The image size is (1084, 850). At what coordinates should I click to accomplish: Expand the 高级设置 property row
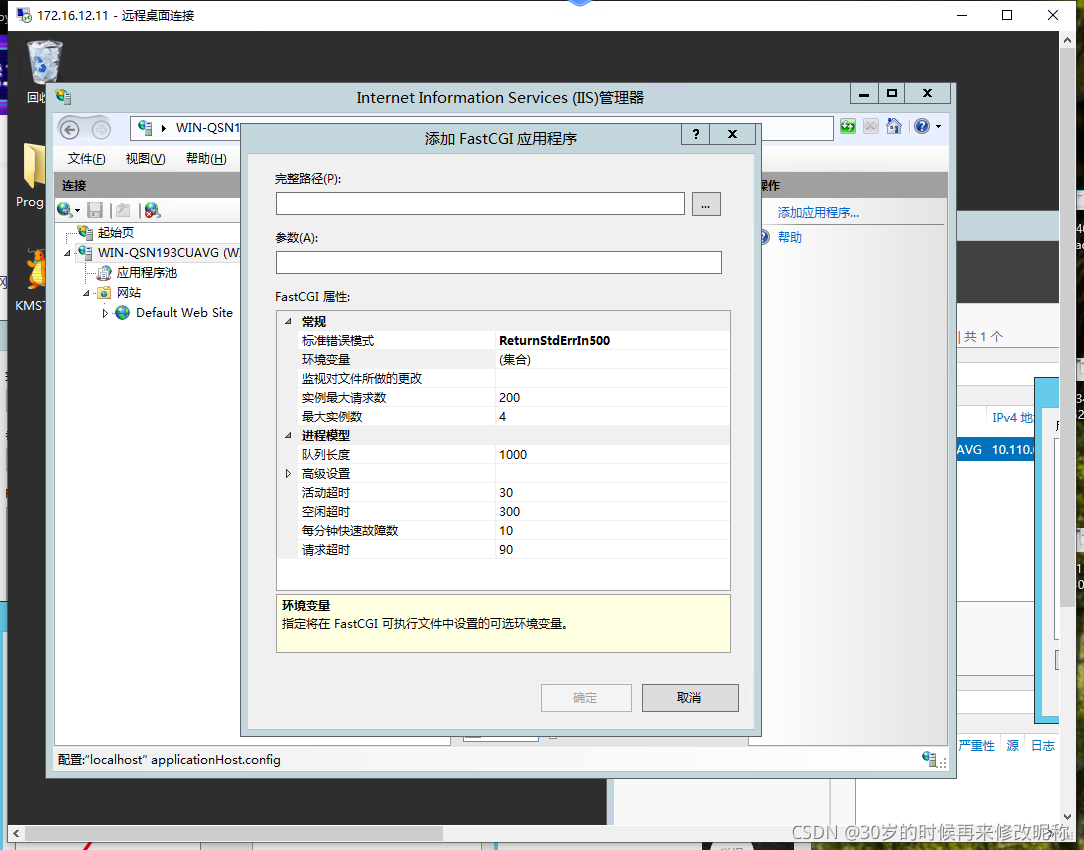coord(288,474)
